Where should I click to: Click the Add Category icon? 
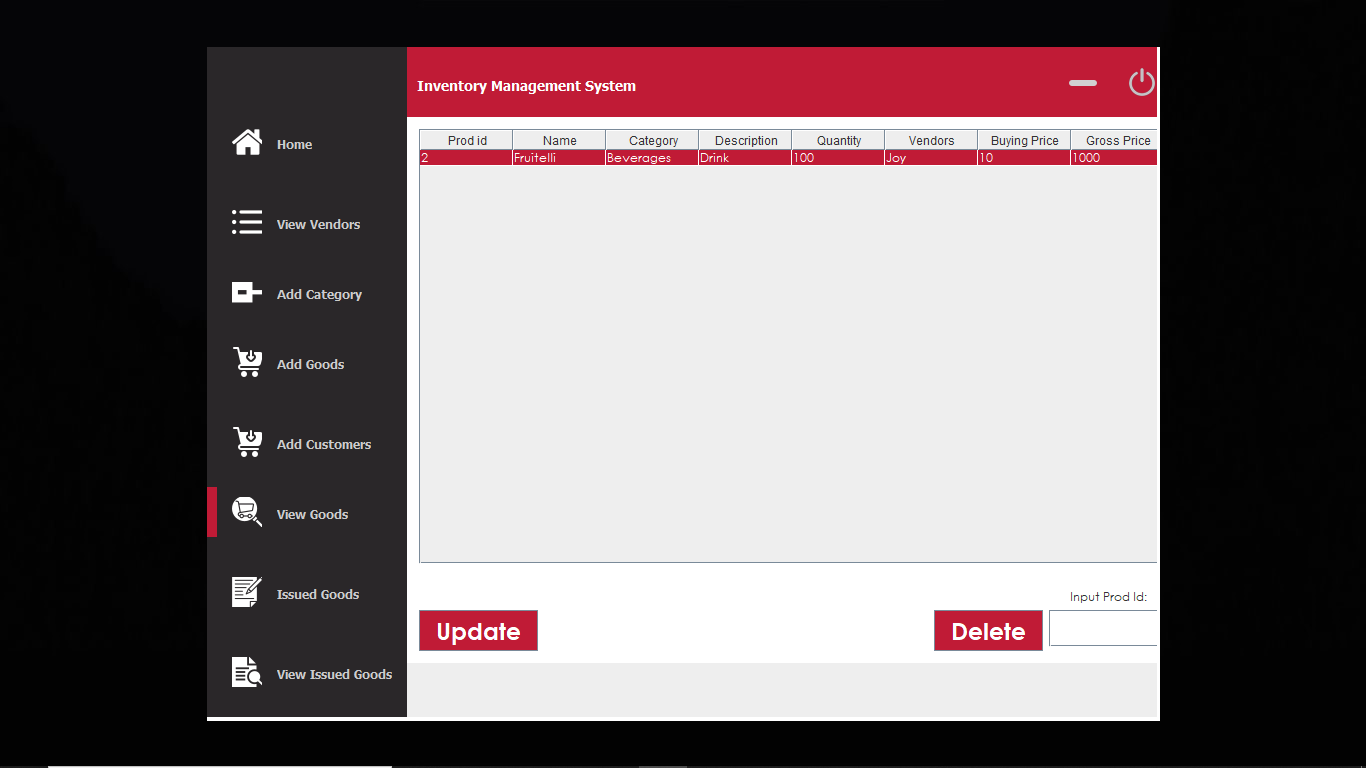point(247,292)
